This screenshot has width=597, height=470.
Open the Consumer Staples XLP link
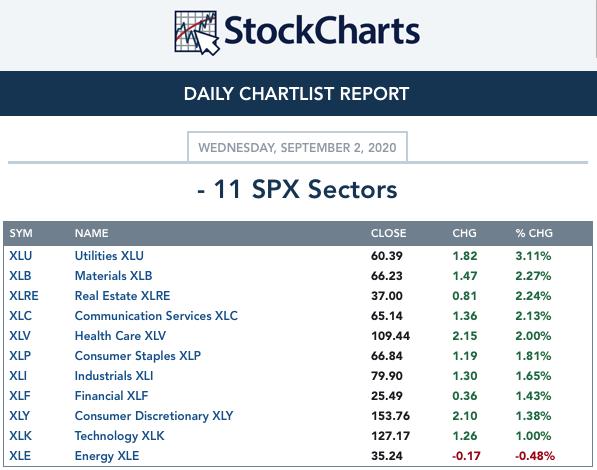(x=137, y=355)
